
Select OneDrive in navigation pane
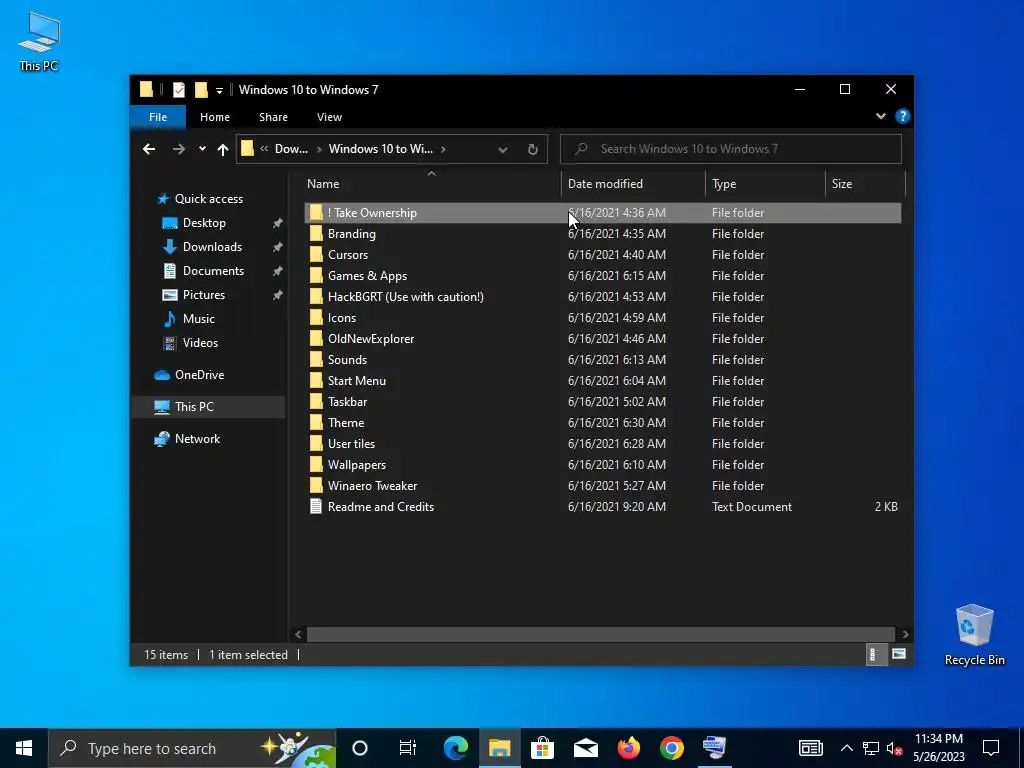coord(199,375)
